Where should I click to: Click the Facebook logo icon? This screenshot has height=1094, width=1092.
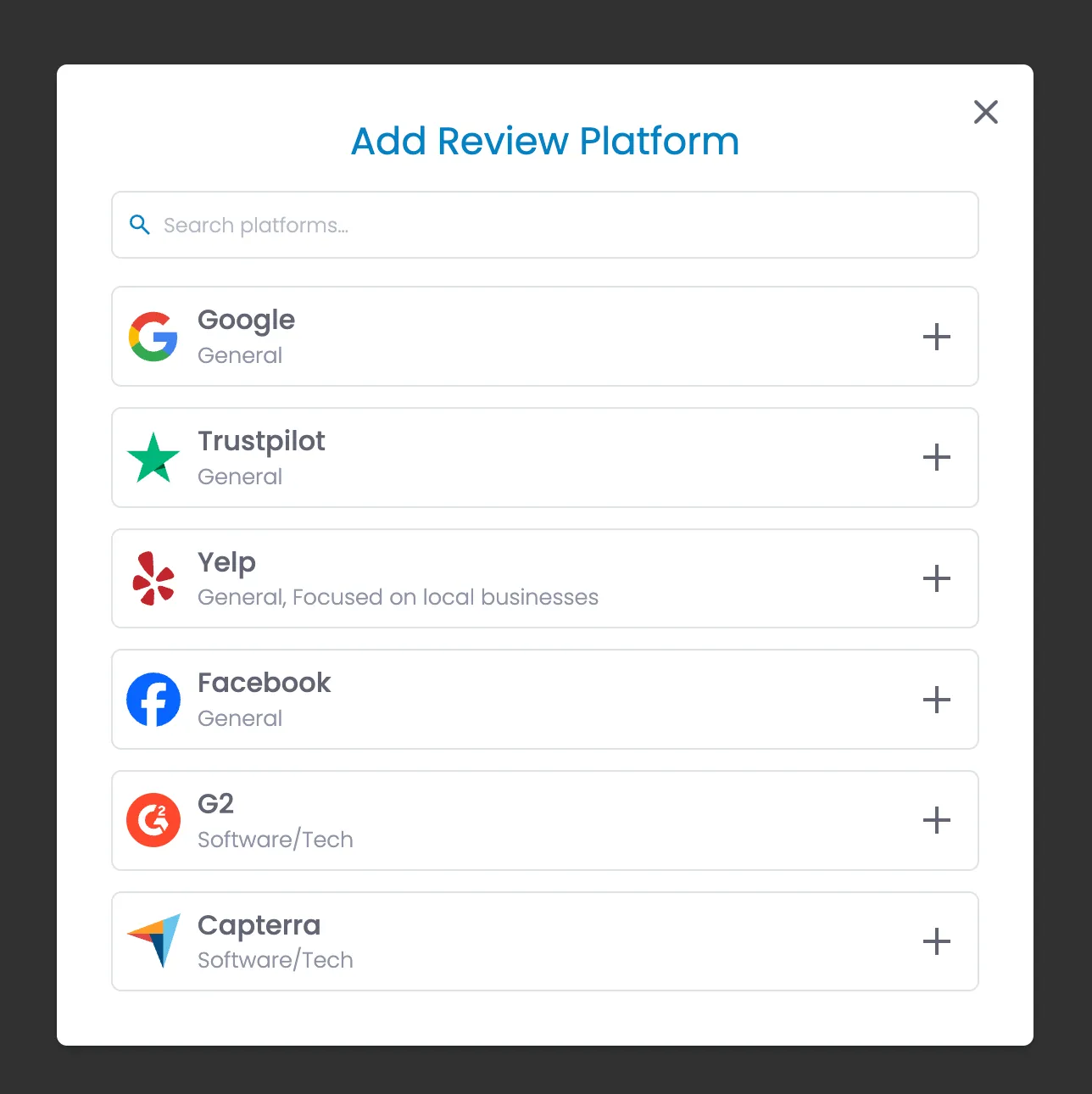153,700
